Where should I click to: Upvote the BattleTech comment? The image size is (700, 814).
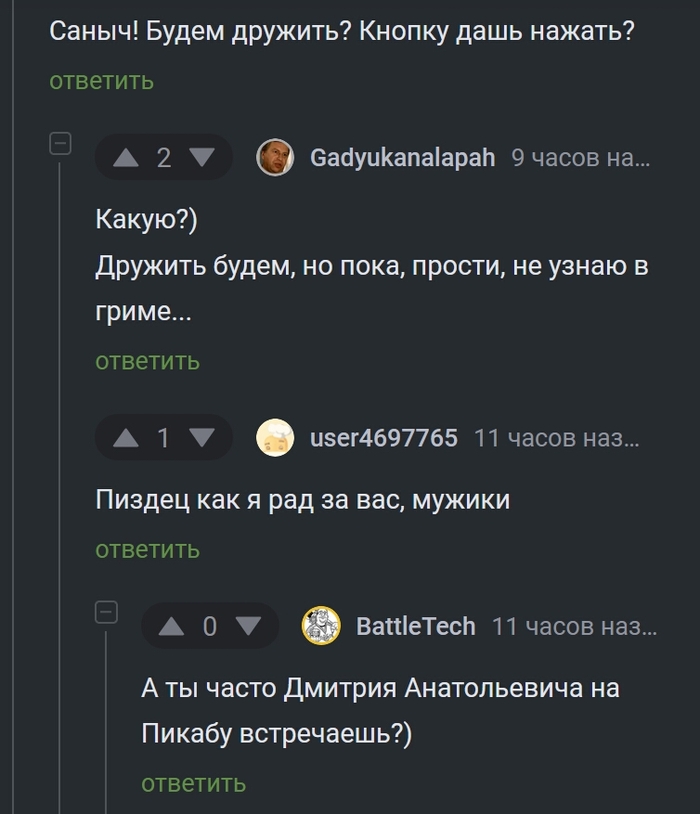tap(172, 627)
